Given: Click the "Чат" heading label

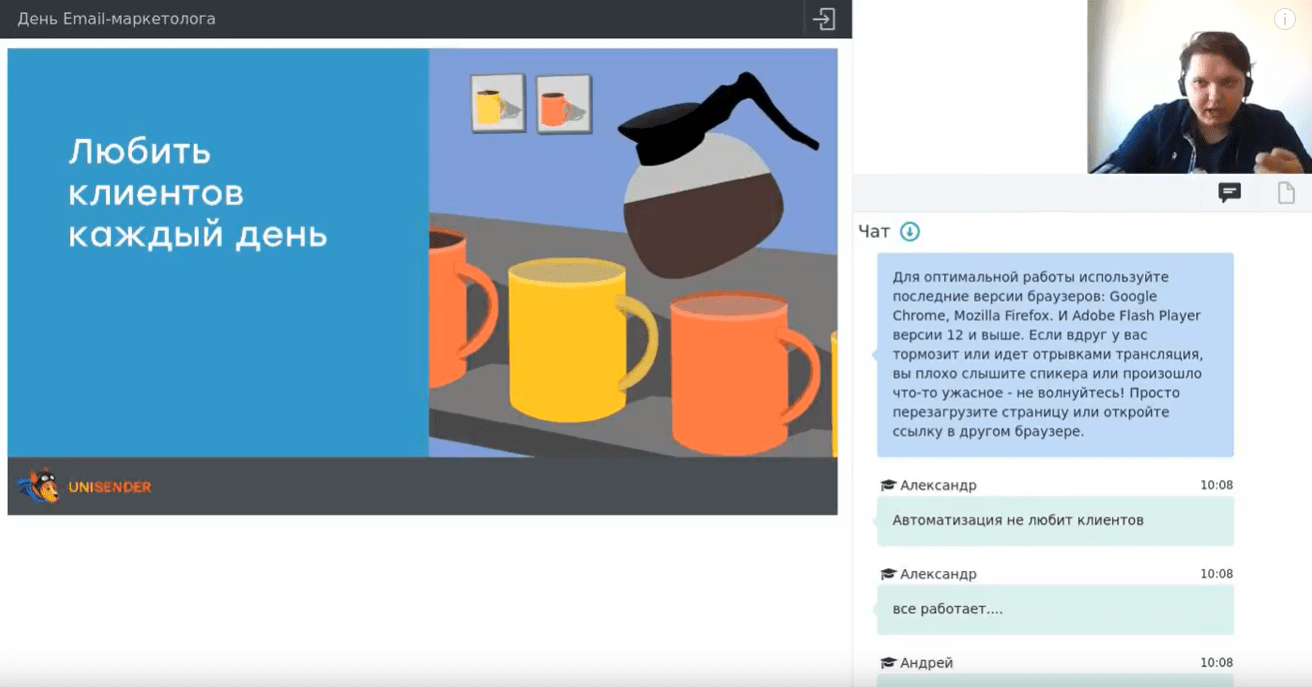Looking at the screenshot, I should (874, 231).
